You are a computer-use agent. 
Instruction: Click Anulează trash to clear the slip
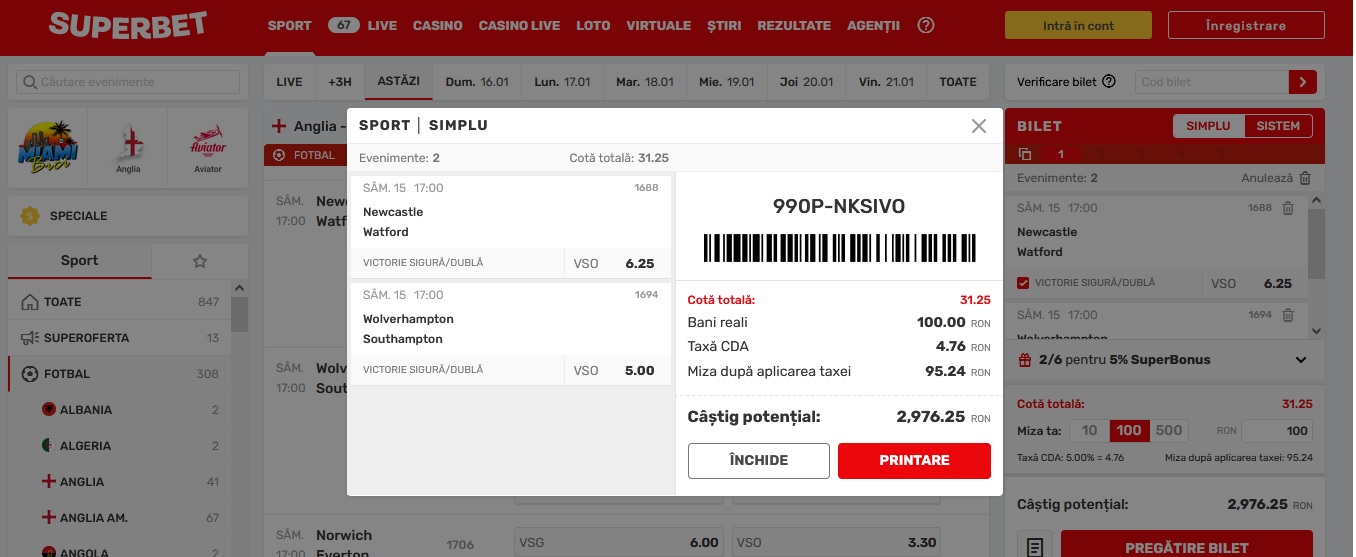coord(1304,178)
